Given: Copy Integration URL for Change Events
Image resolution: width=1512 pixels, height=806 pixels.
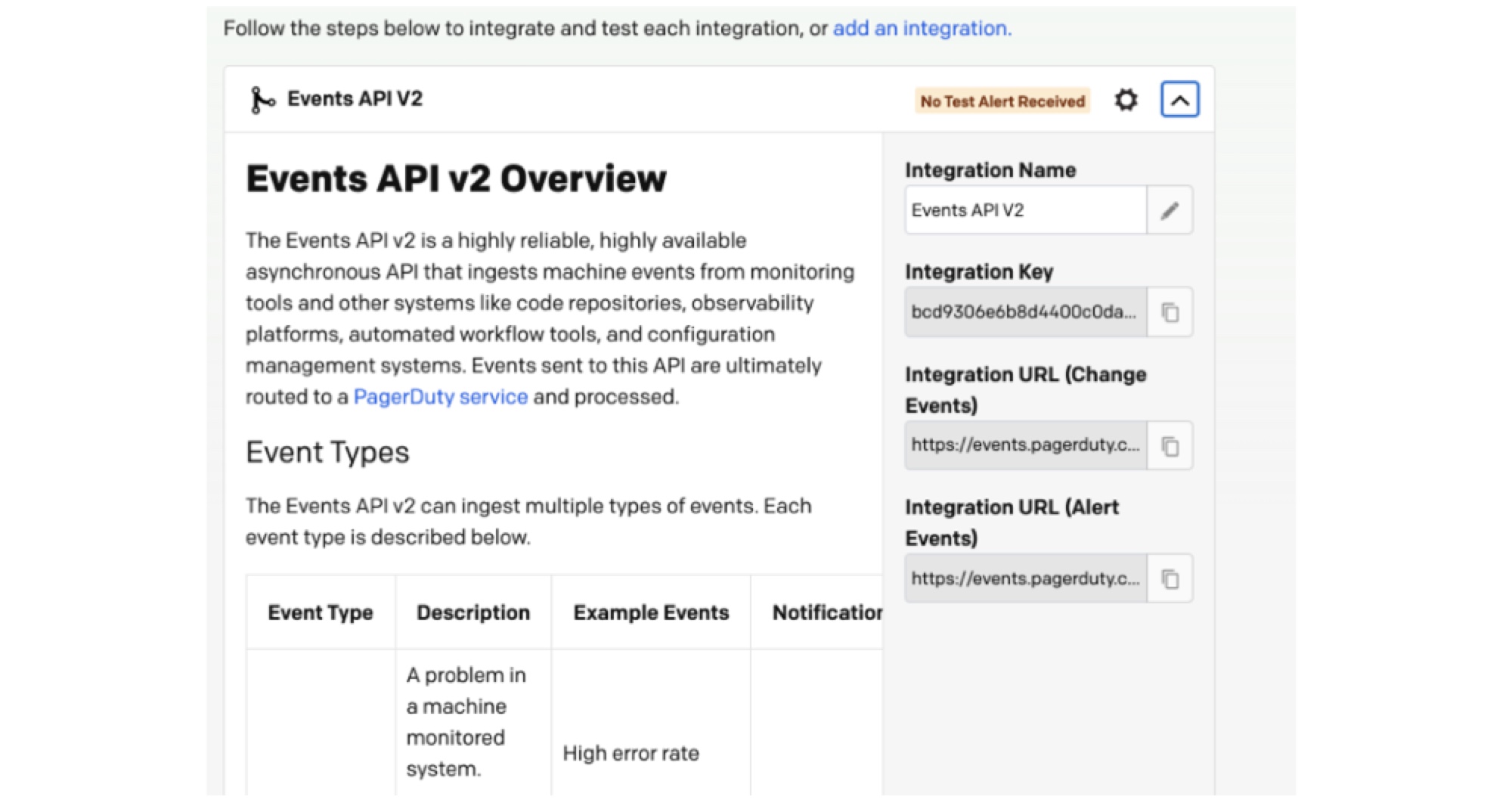Looking at the screenshot, I should (x=1170, y=446).
